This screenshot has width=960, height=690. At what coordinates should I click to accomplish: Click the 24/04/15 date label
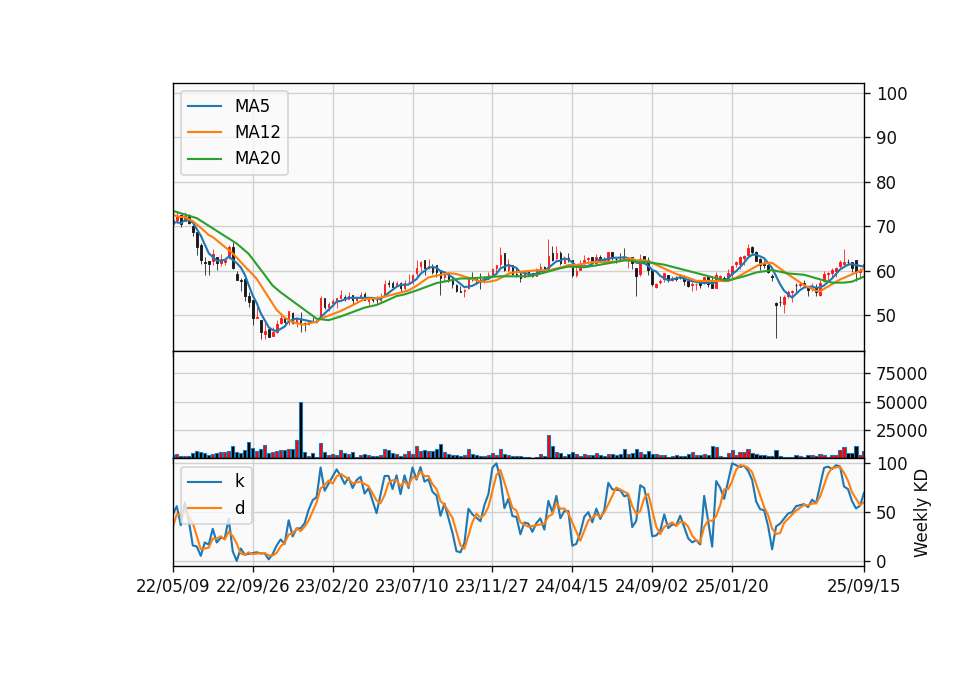[572, 586]
